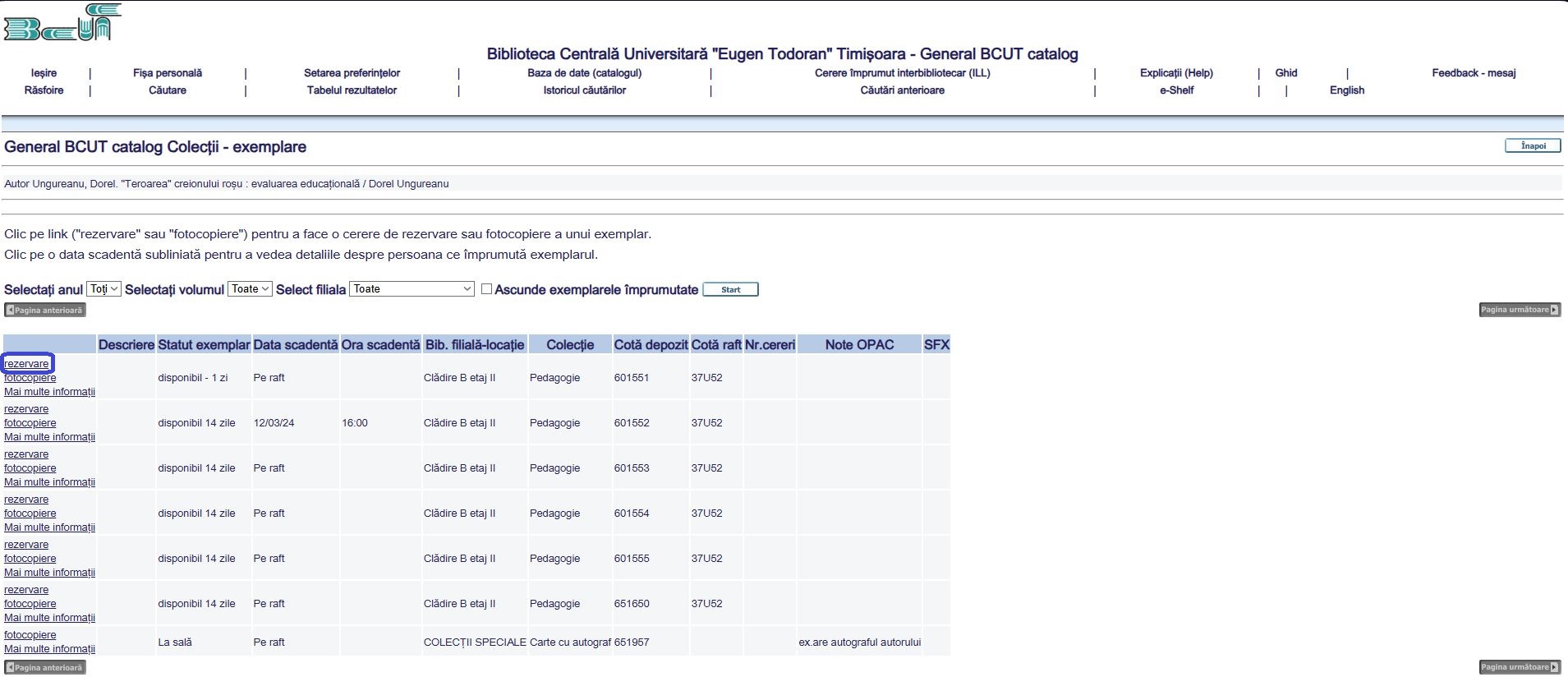The image size is (1568, 700).
Task: Go to e-Shelf in navigation
Action: point(1176,90)
